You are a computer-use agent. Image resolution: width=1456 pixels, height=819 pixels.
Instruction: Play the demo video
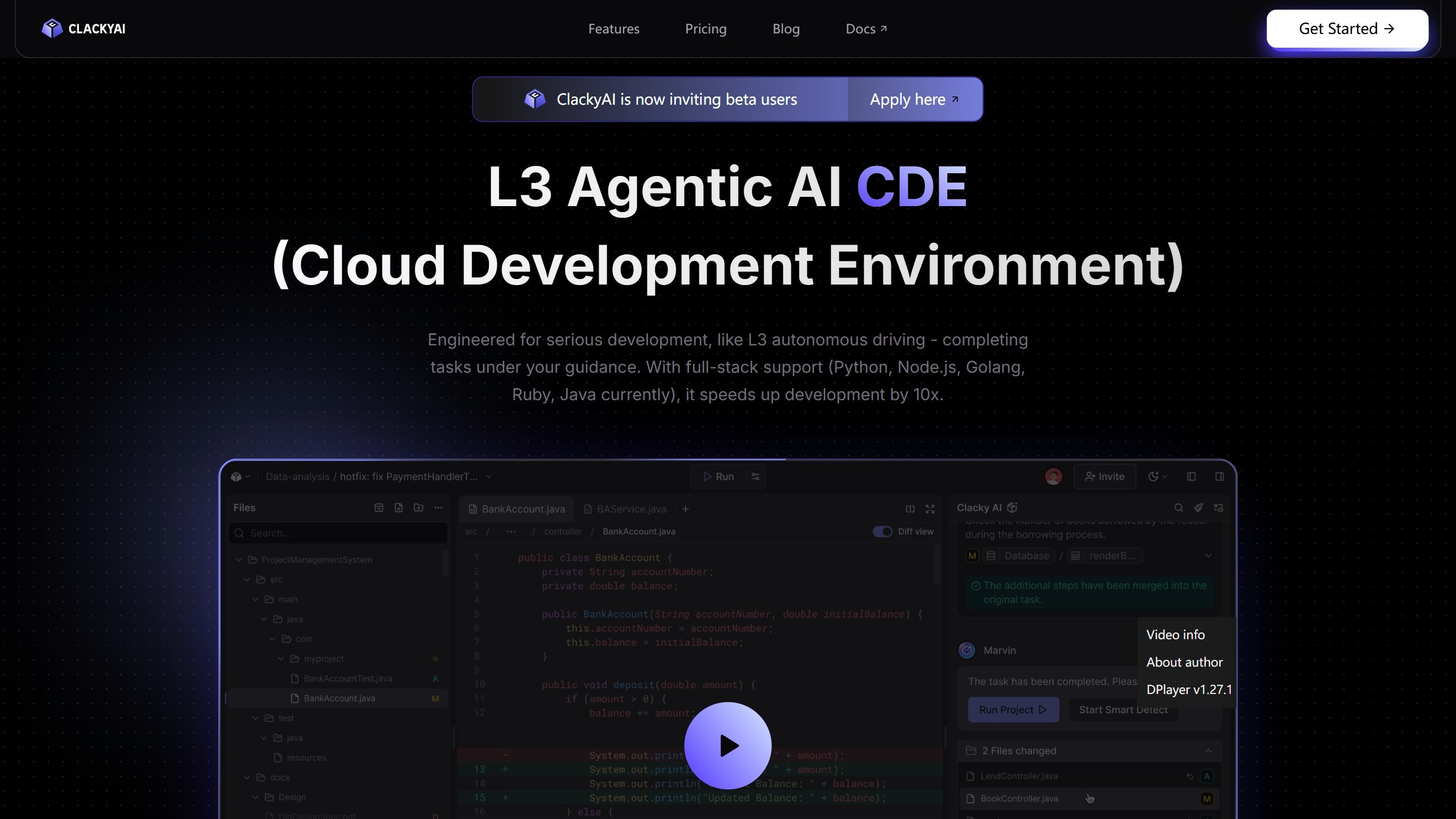727,746
